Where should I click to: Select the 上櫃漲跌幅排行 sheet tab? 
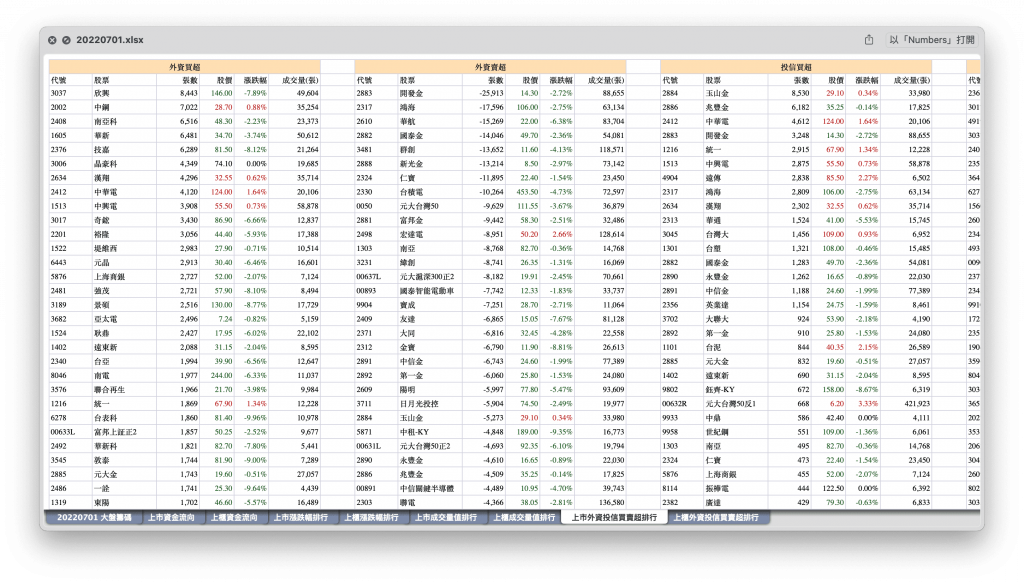(x=371, y=518)
